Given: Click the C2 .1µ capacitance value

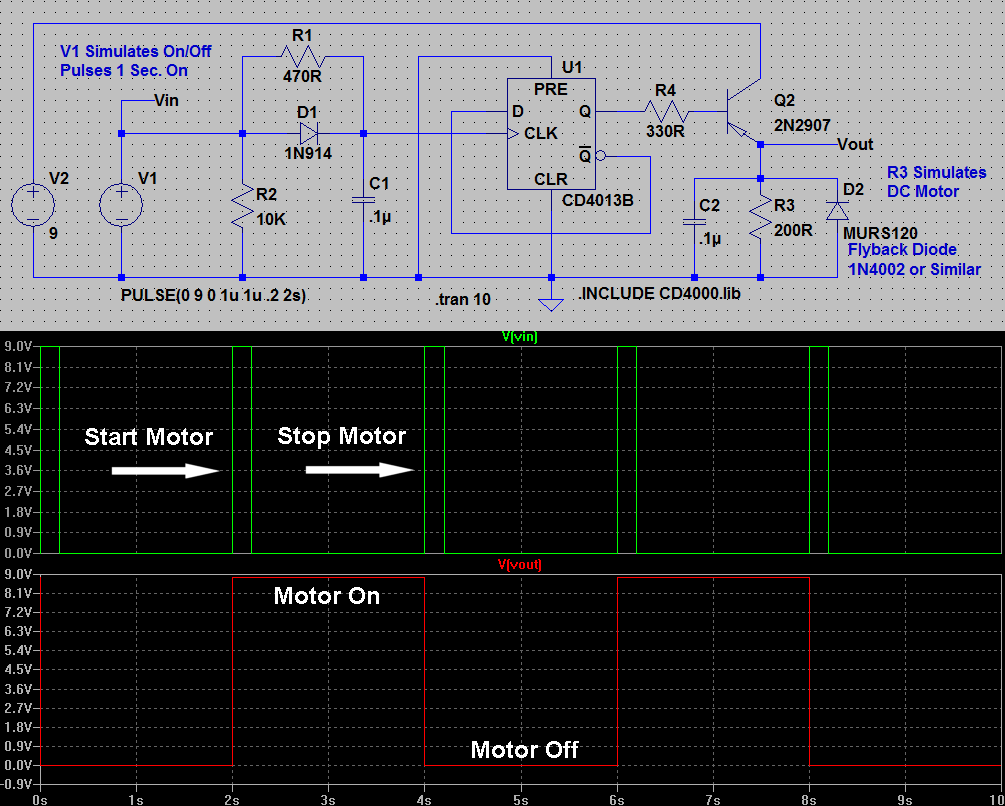Looking at the screenshot, I should [x=710, y=239].
